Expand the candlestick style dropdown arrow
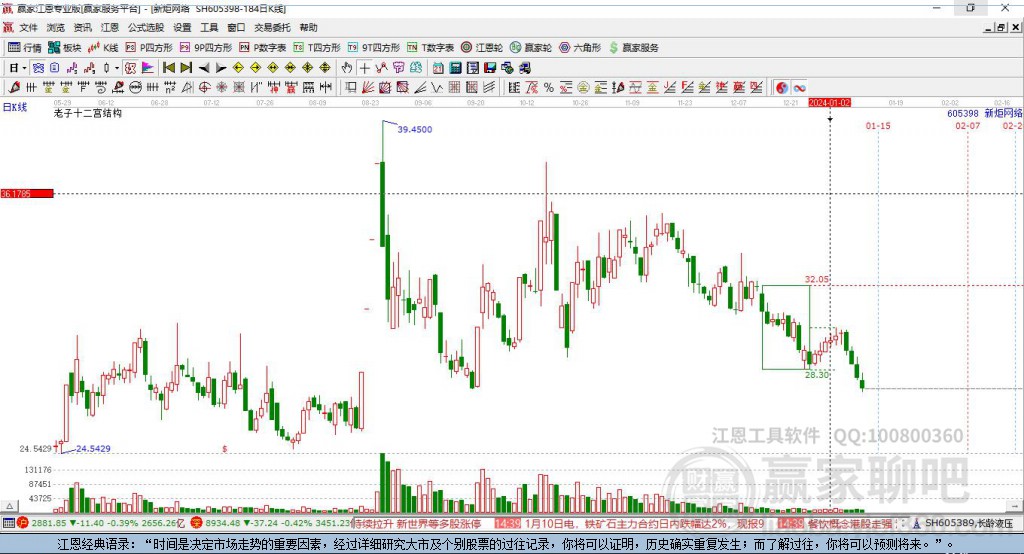 coord(117,68)
